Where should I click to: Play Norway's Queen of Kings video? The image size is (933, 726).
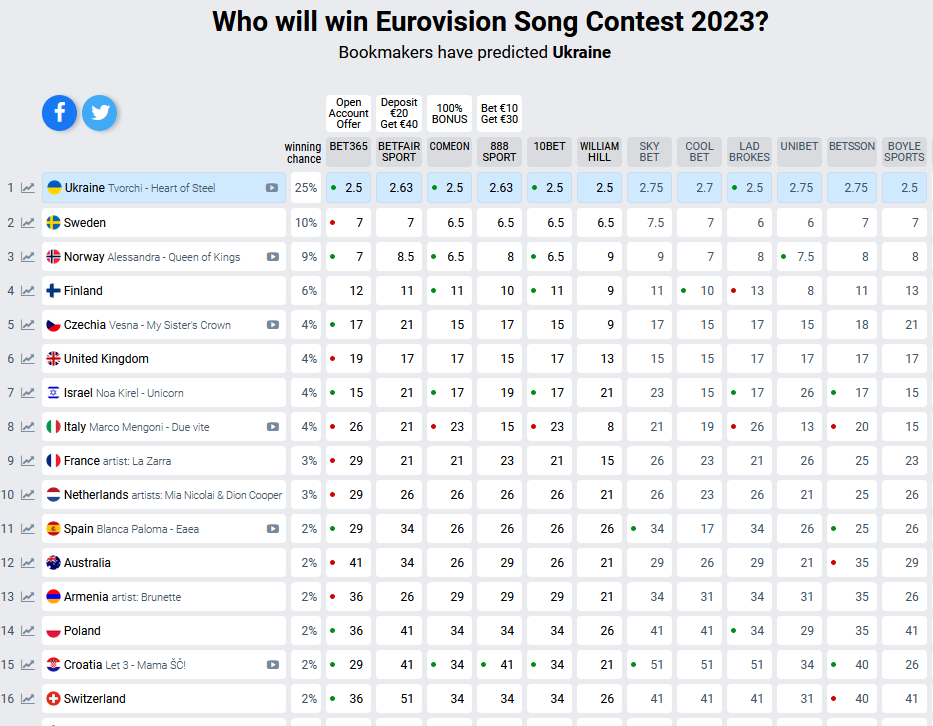[272, 257]
